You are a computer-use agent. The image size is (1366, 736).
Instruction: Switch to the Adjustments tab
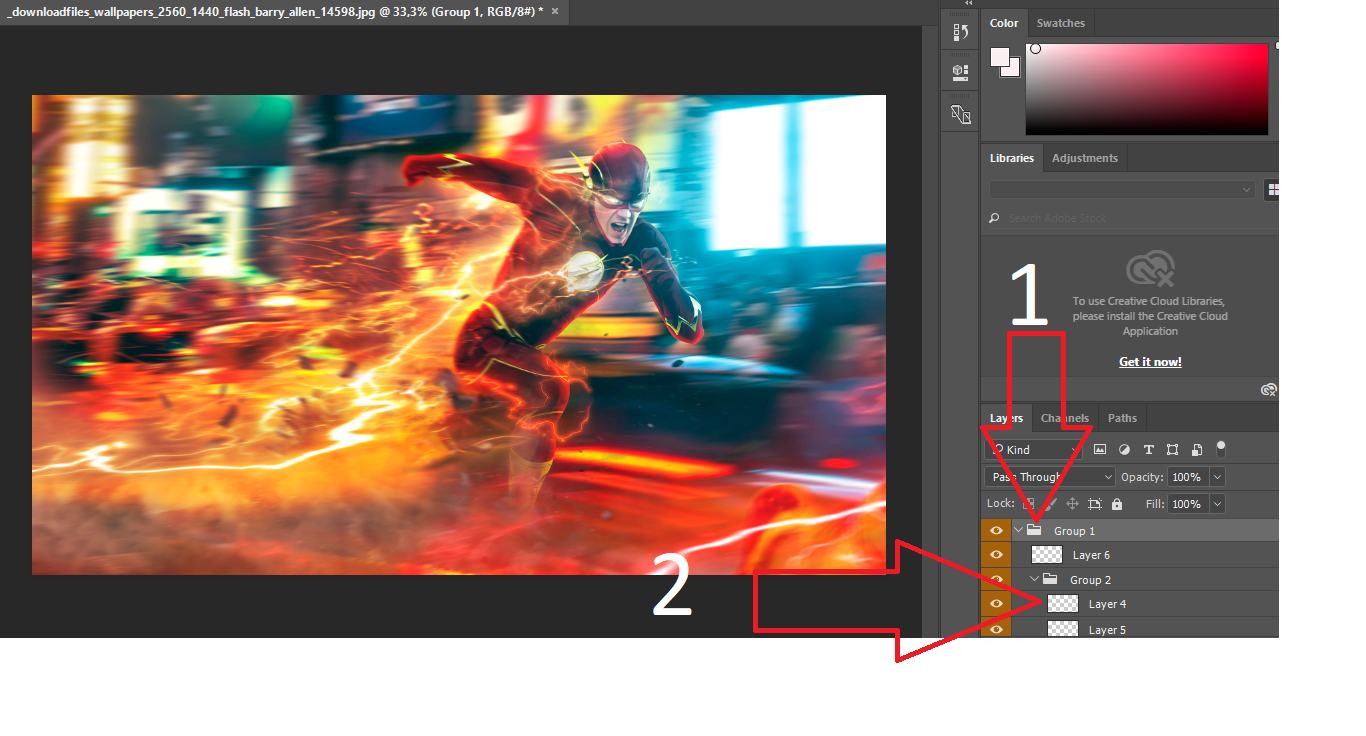point(1085,158)
